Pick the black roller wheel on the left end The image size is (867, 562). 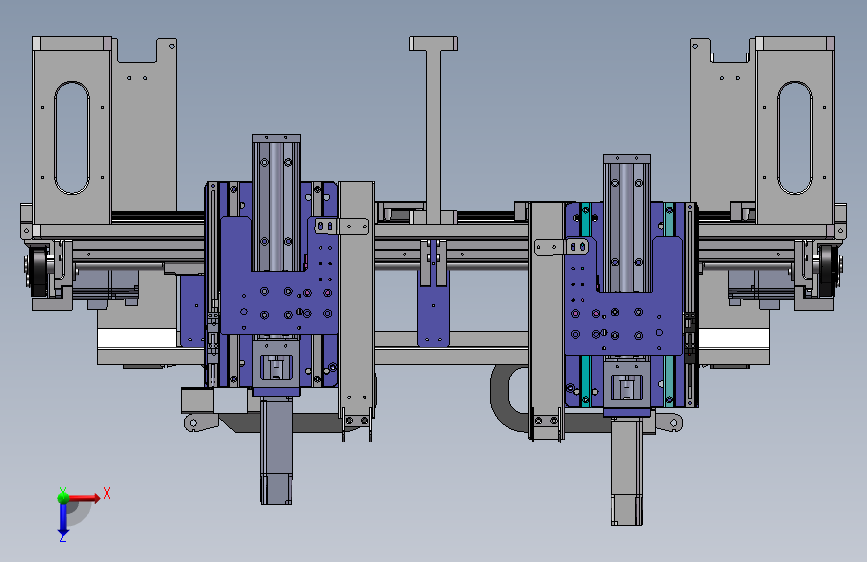coord(39,271)
